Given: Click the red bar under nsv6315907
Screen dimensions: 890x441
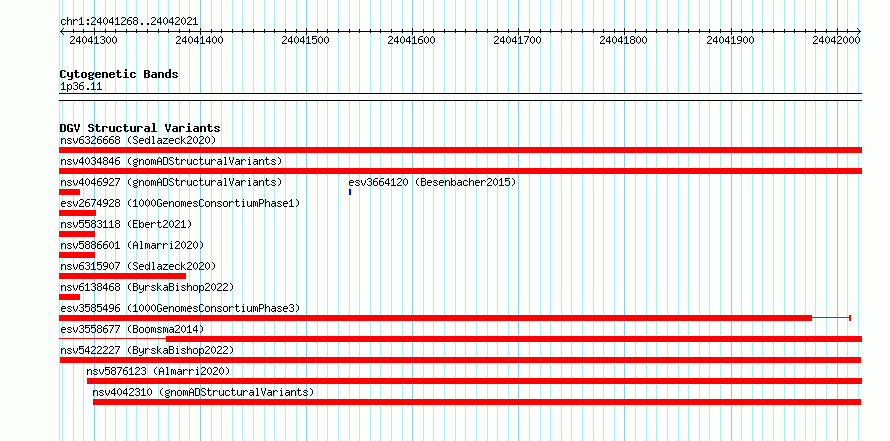Looking at the screenshot, I should click(x=123, y=276).
